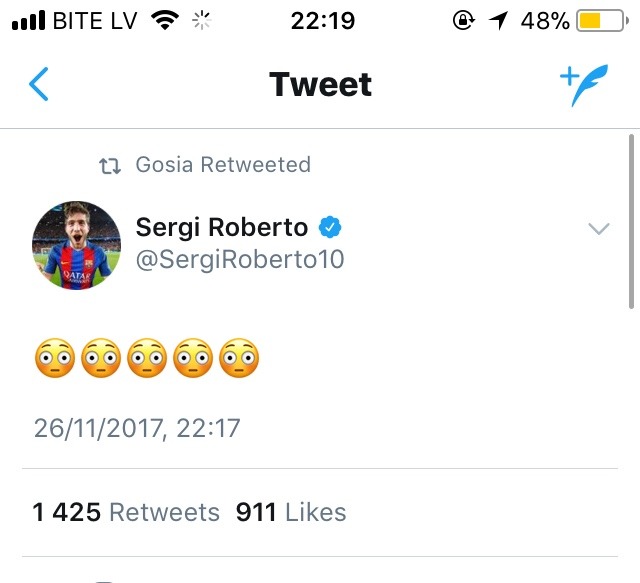Tap the location arrow status icon
The image size is (640, 583).
[498, 21]
